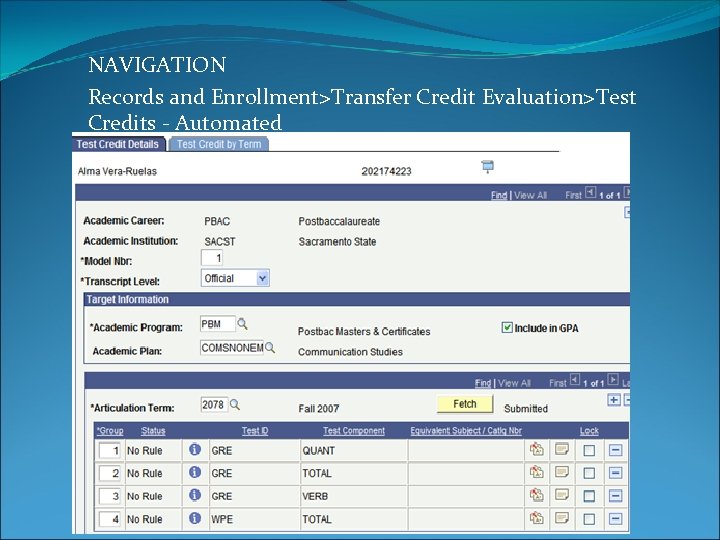
Task: Switch to Test Credit Details tab
Action: coord(118,144)
